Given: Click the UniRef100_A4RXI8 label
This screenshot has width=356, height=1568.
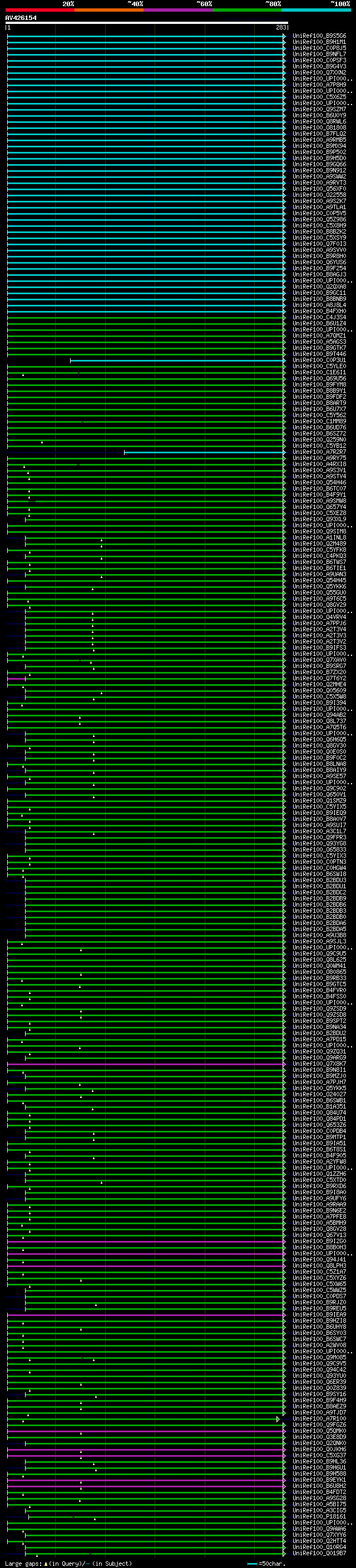Looking at the screenshot, I should 319,464.
